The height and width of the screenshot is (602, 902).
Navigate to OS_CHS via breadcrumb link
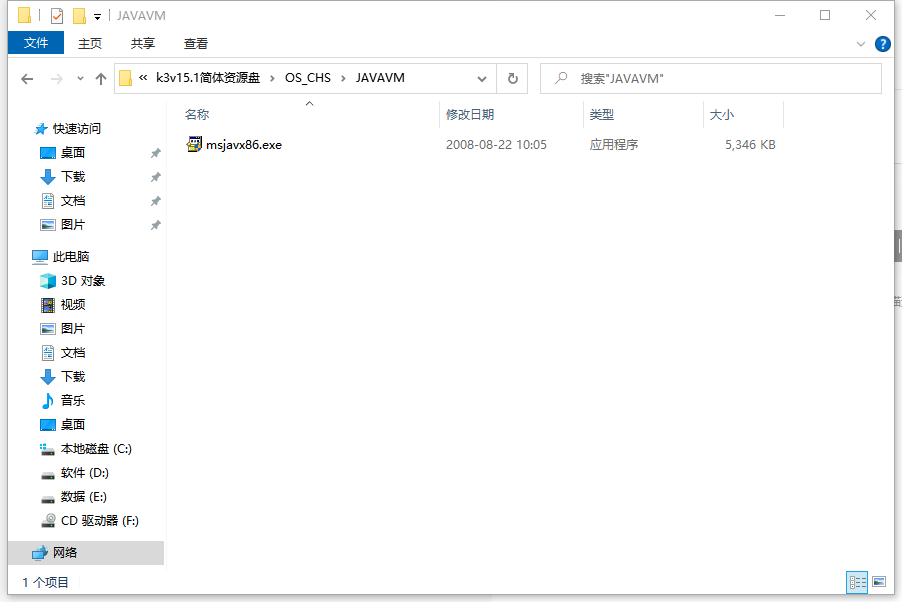point(308,77)
